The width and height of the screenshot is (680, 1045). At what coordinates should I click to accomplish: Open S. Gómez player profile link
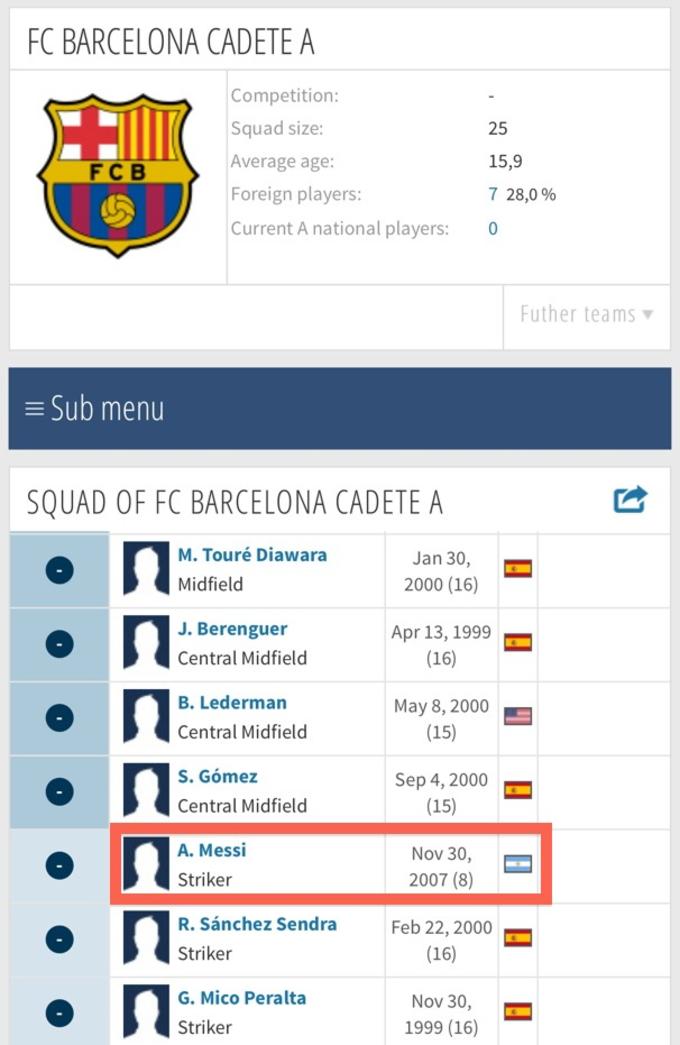[217, 776]
